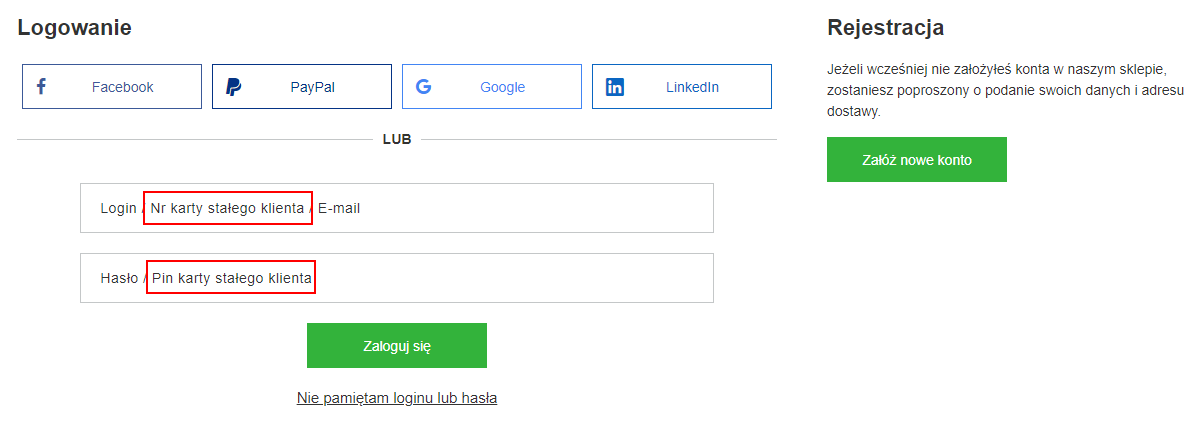Click the Facebook "f" logo icon

pos(41,86)
